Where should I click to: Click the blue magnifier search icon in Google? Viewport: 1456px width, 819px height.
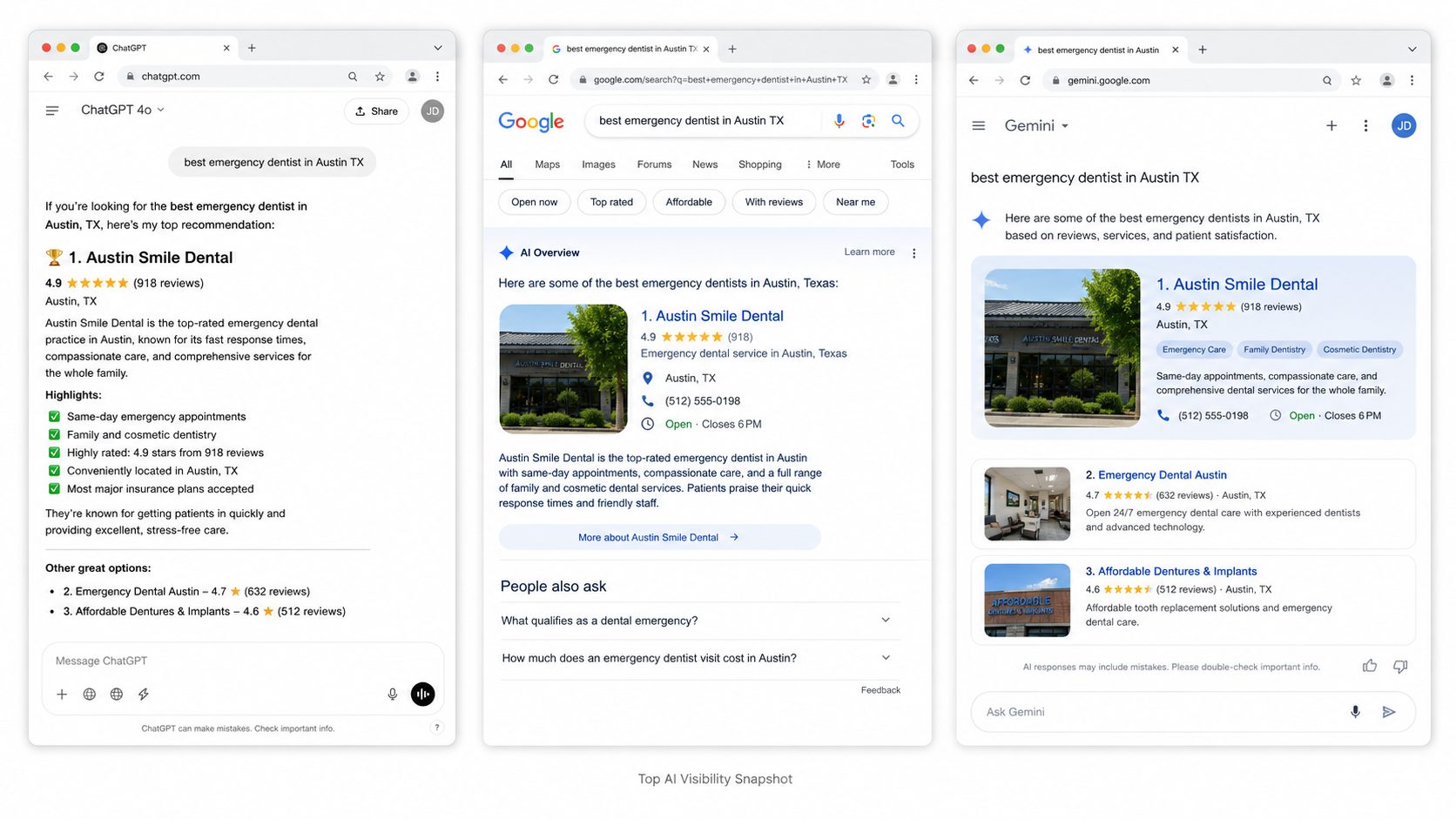(x=898, y=121)
